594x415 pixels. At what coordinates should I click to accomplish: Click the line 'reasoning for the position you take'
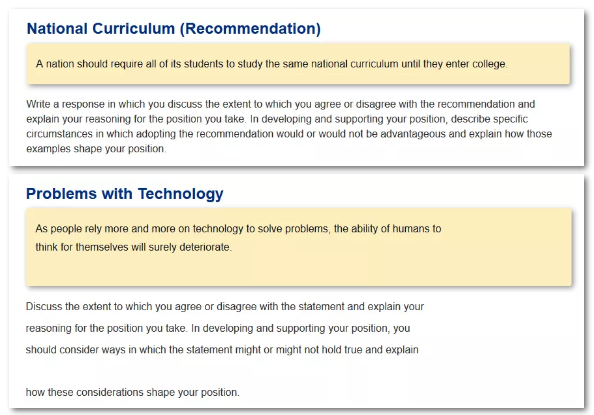pyautogui.click(x=218, y=328)
